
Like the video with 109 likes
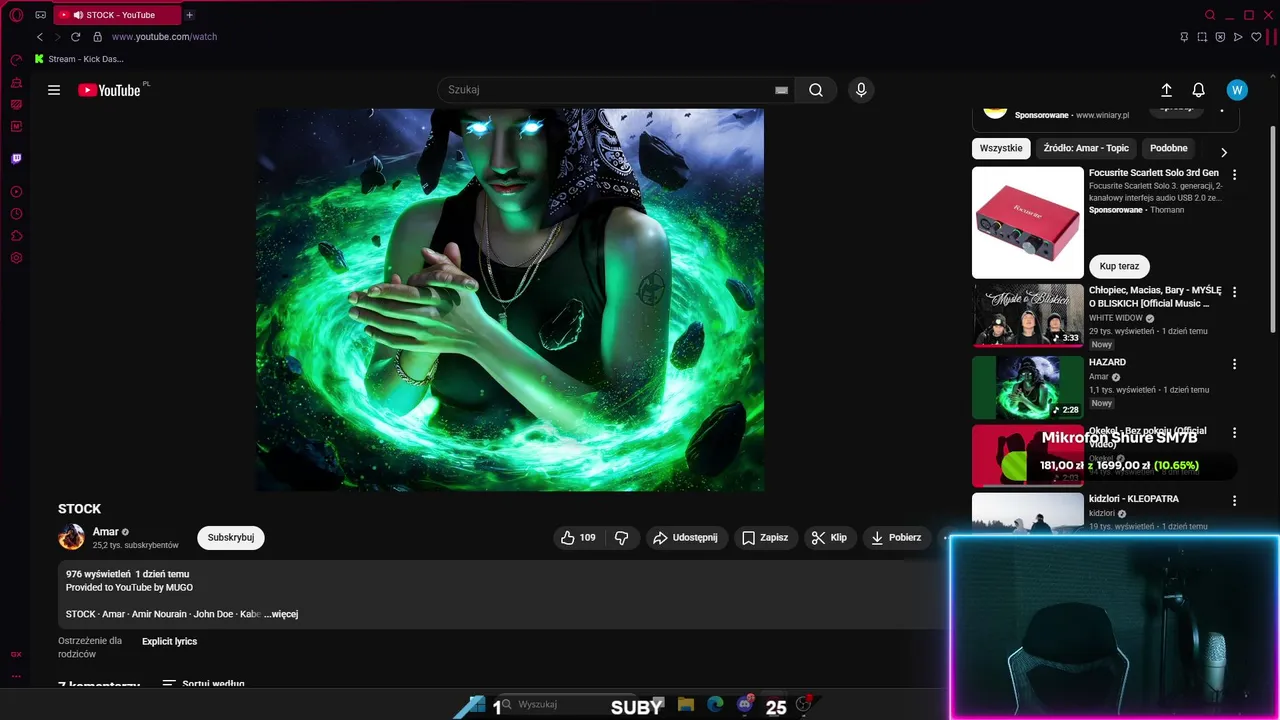coord(578,537)
